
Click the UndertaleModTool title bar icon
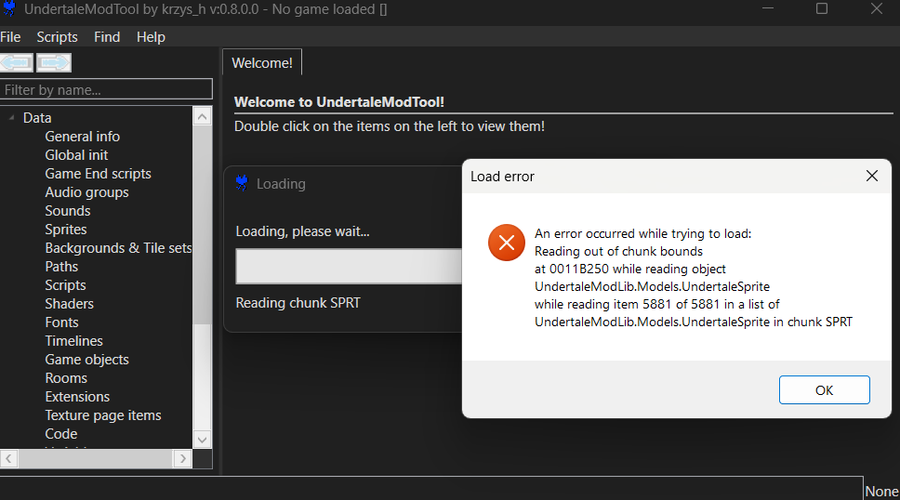click(x=9, y=9)
